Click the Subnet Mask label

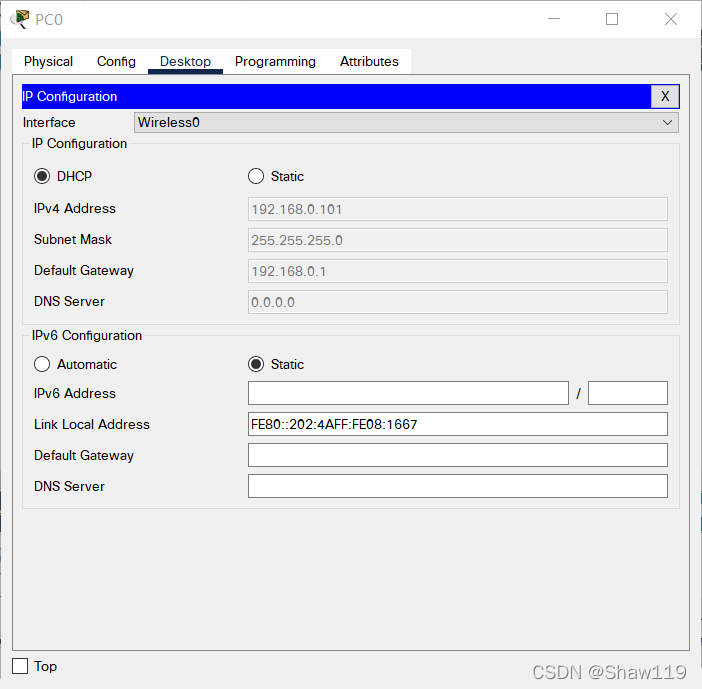pyautogui.click(x=73, y=239)
